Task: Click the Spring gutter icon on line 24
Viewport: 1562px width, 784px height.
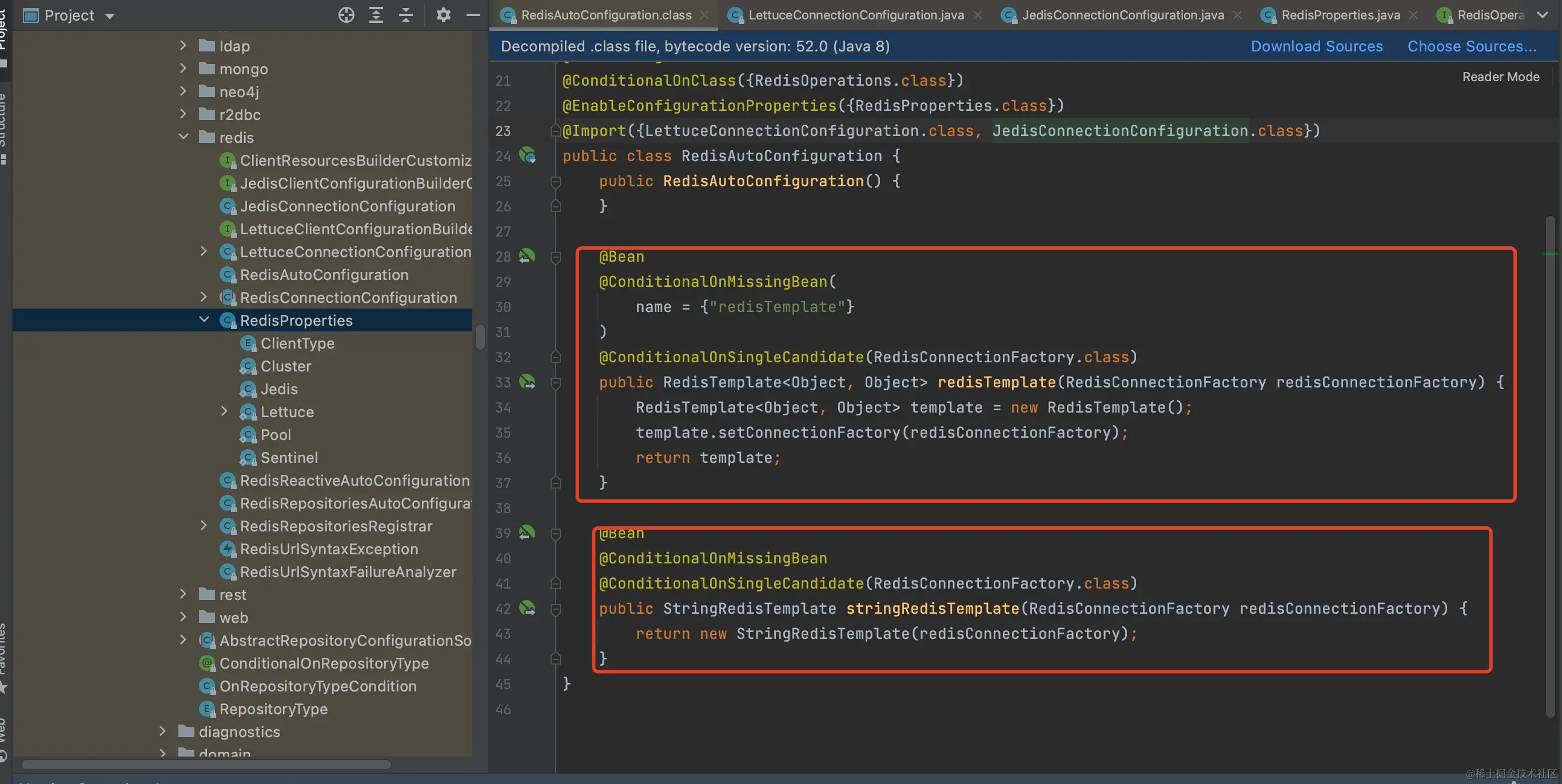Action: (x=527, y=155)
